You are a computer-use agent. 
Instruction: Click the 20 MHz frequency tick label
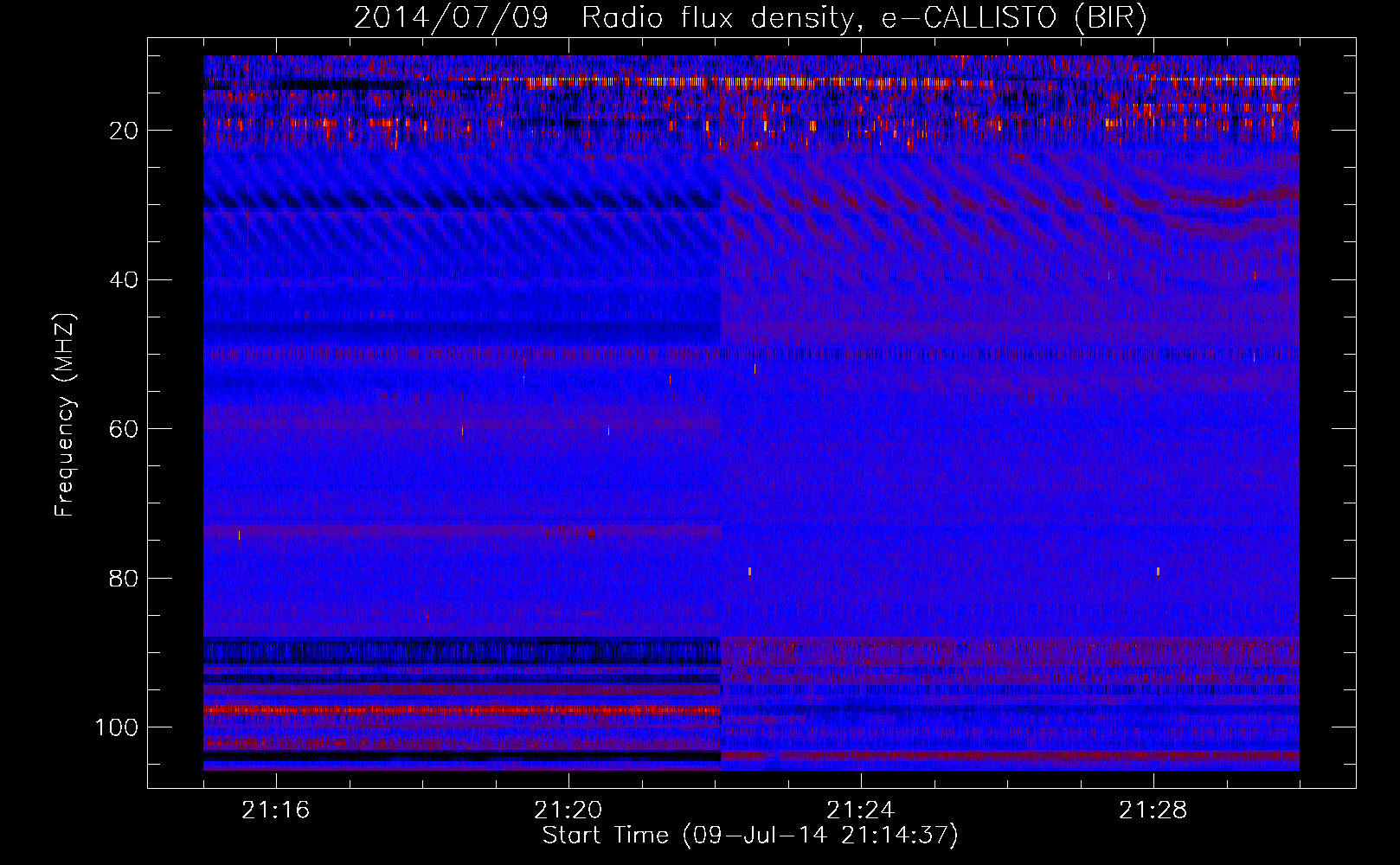tap(124, 131)
